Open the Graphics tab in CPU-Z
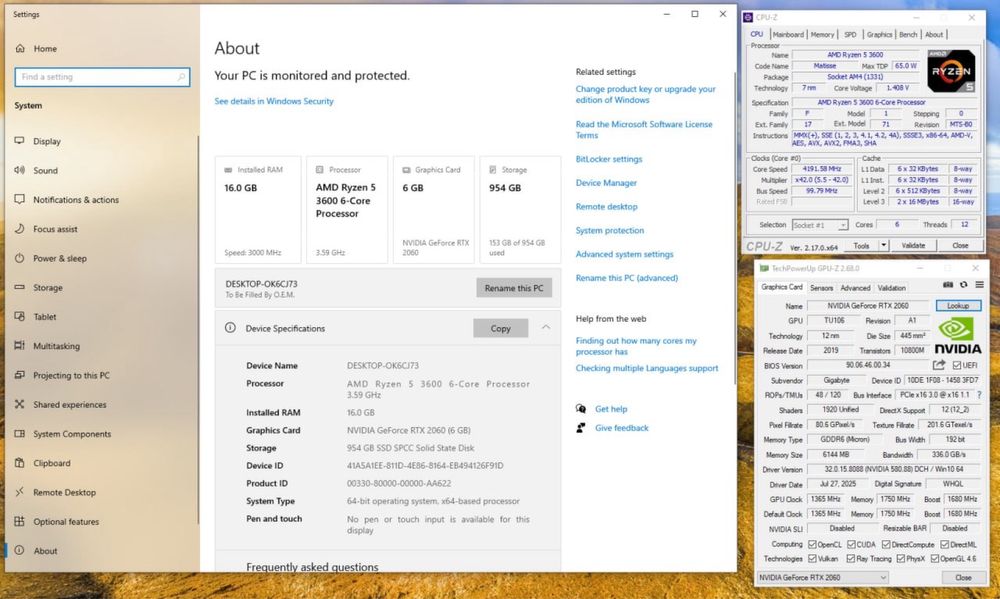1000x599 pixels. (879, 34)
